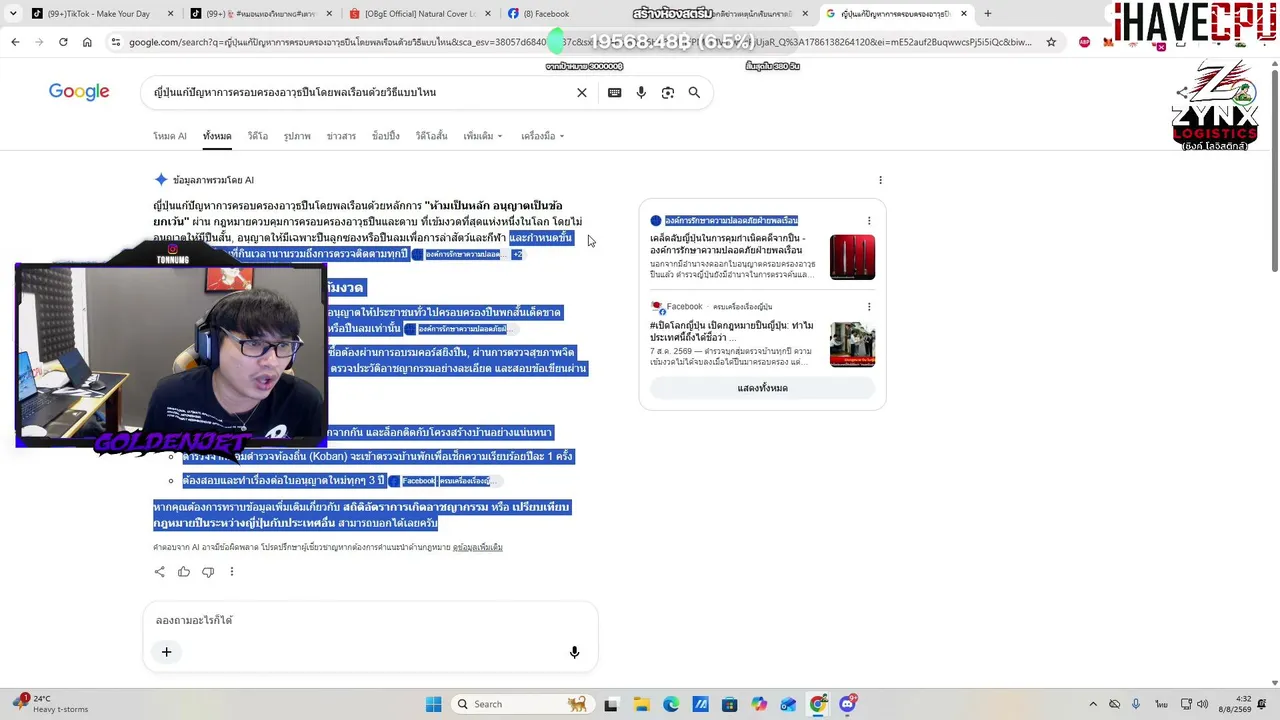Viewport: 1280px width, 720px height.
Task: Show hidden system tray icons
Action: 1093,704
